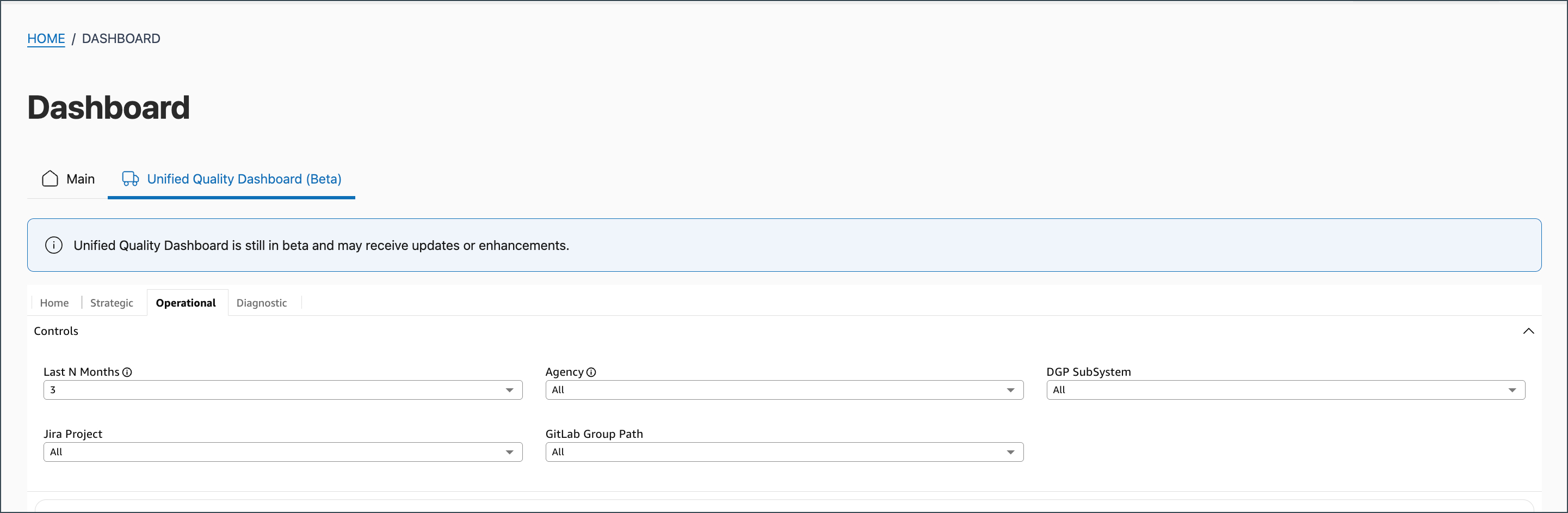
Task: Click the home icon beside Main
Action: [50, 179]
